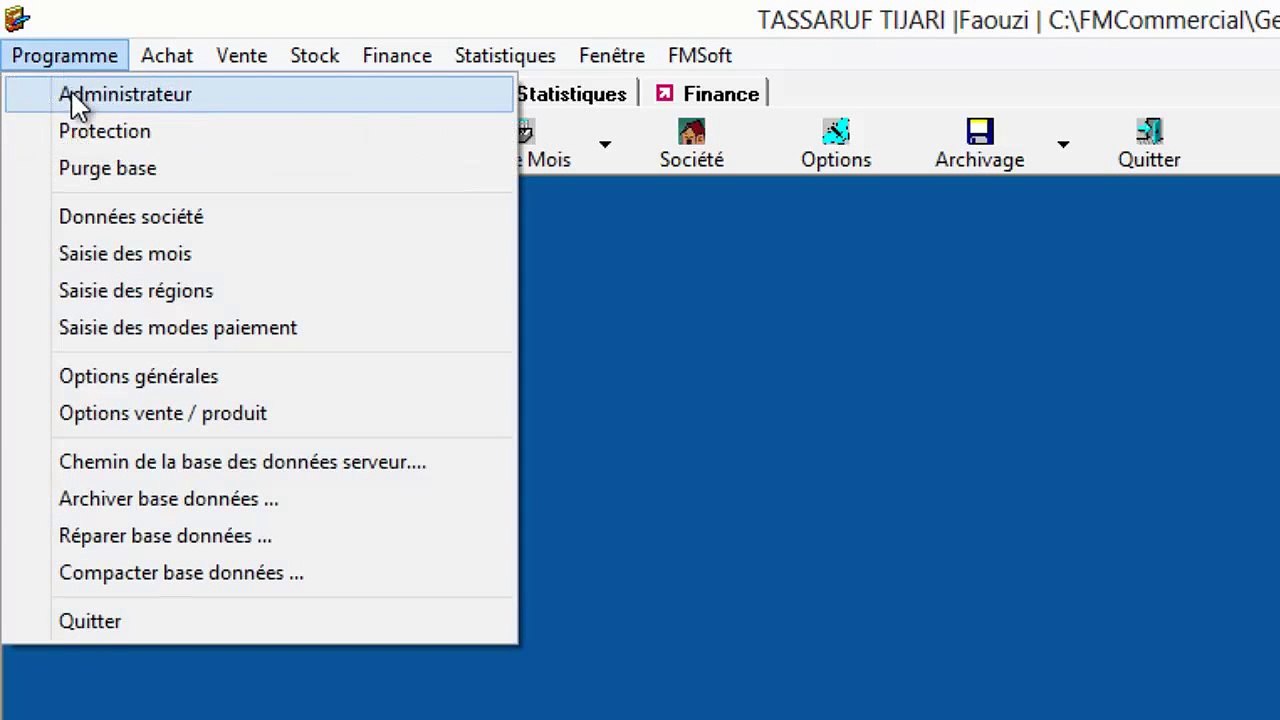Click the Archivage floppy disk icon

[980, 132]
